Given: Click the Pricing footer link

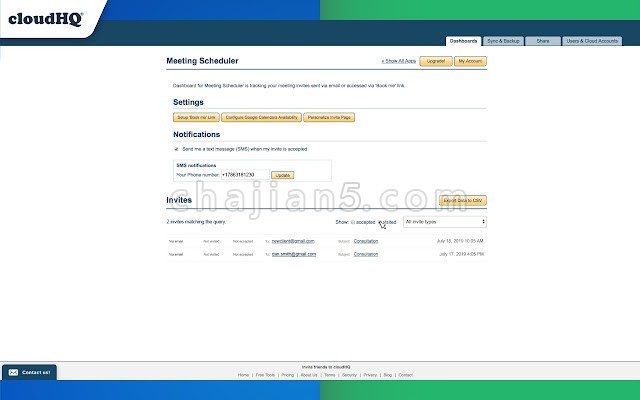Looking at the screenshot, I should coord(287,375).
